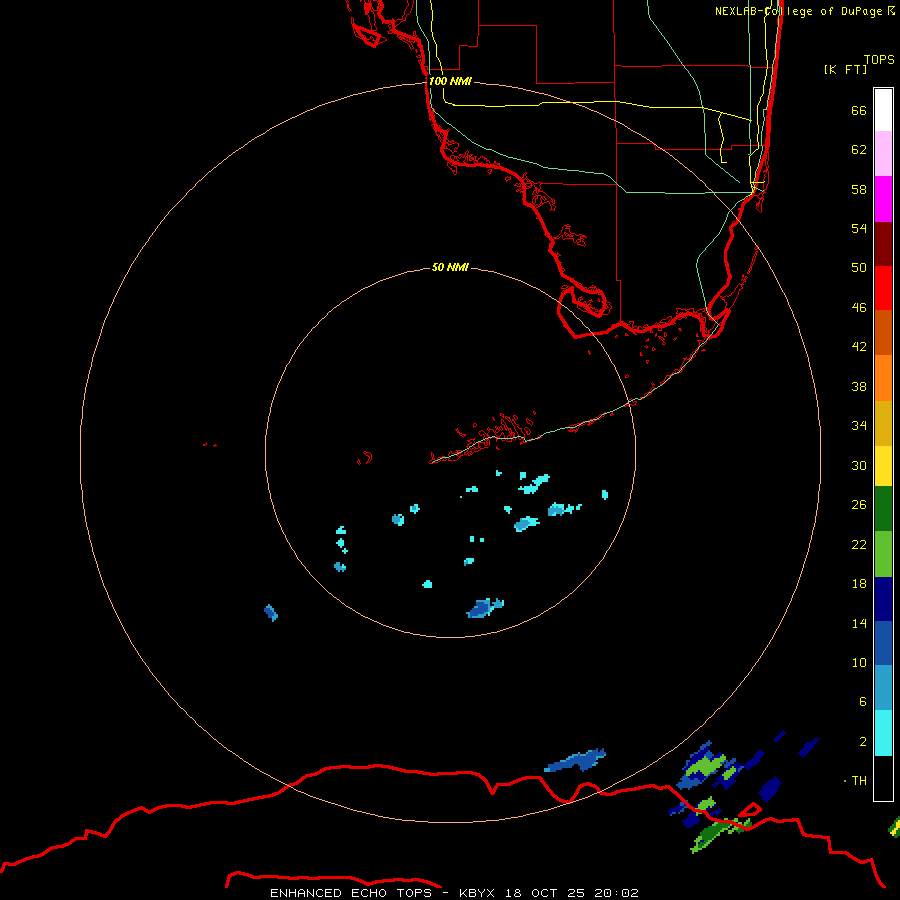Click the '2' legend value
This screenshot has height=900, width=900.
click(863, 742)
